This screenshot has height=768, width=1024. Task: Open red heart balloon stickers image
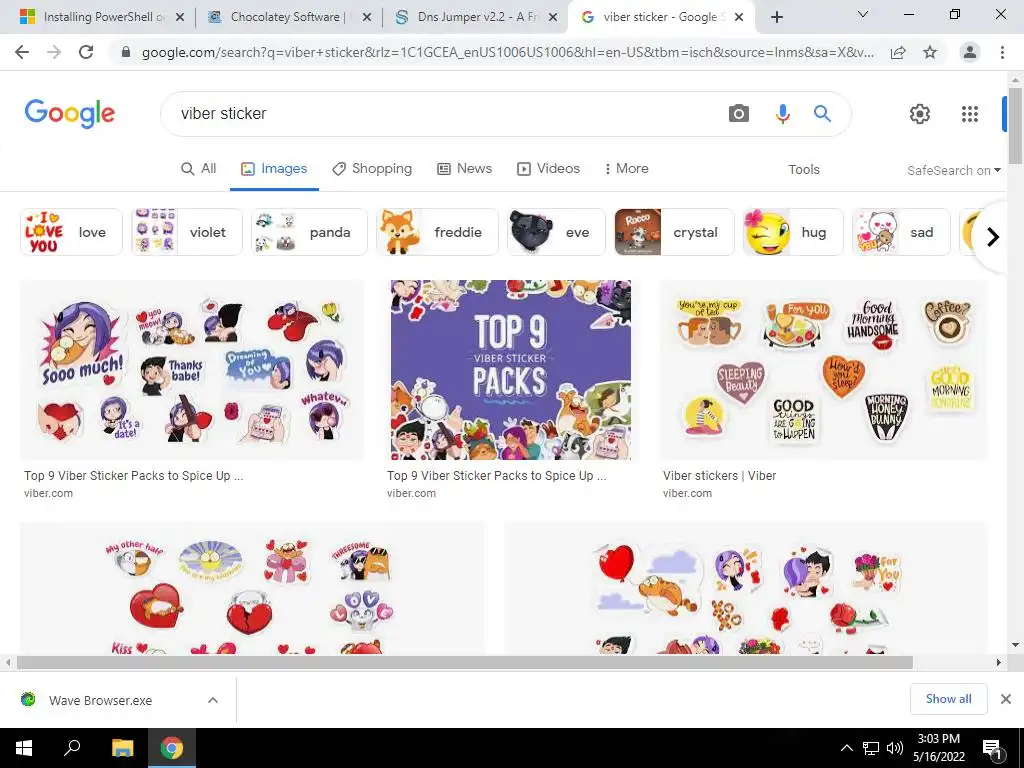point(746,588)
